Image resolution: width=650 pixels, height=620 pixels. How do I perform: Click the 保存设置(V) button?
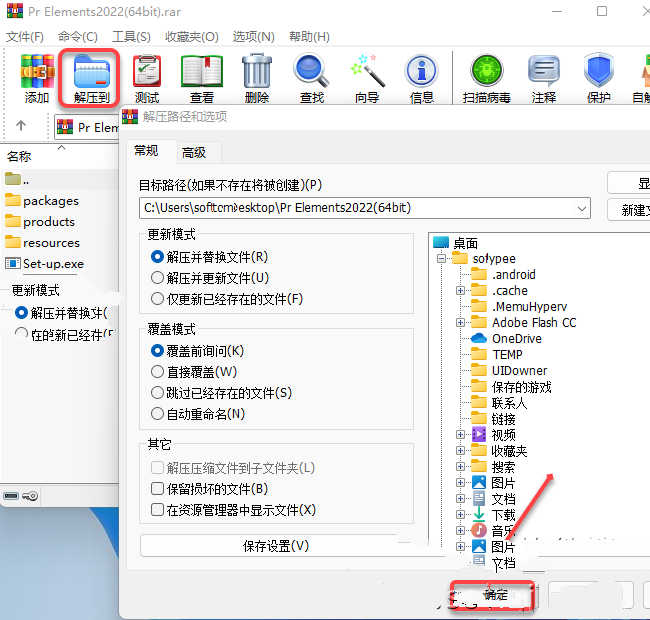click(276, 546)
